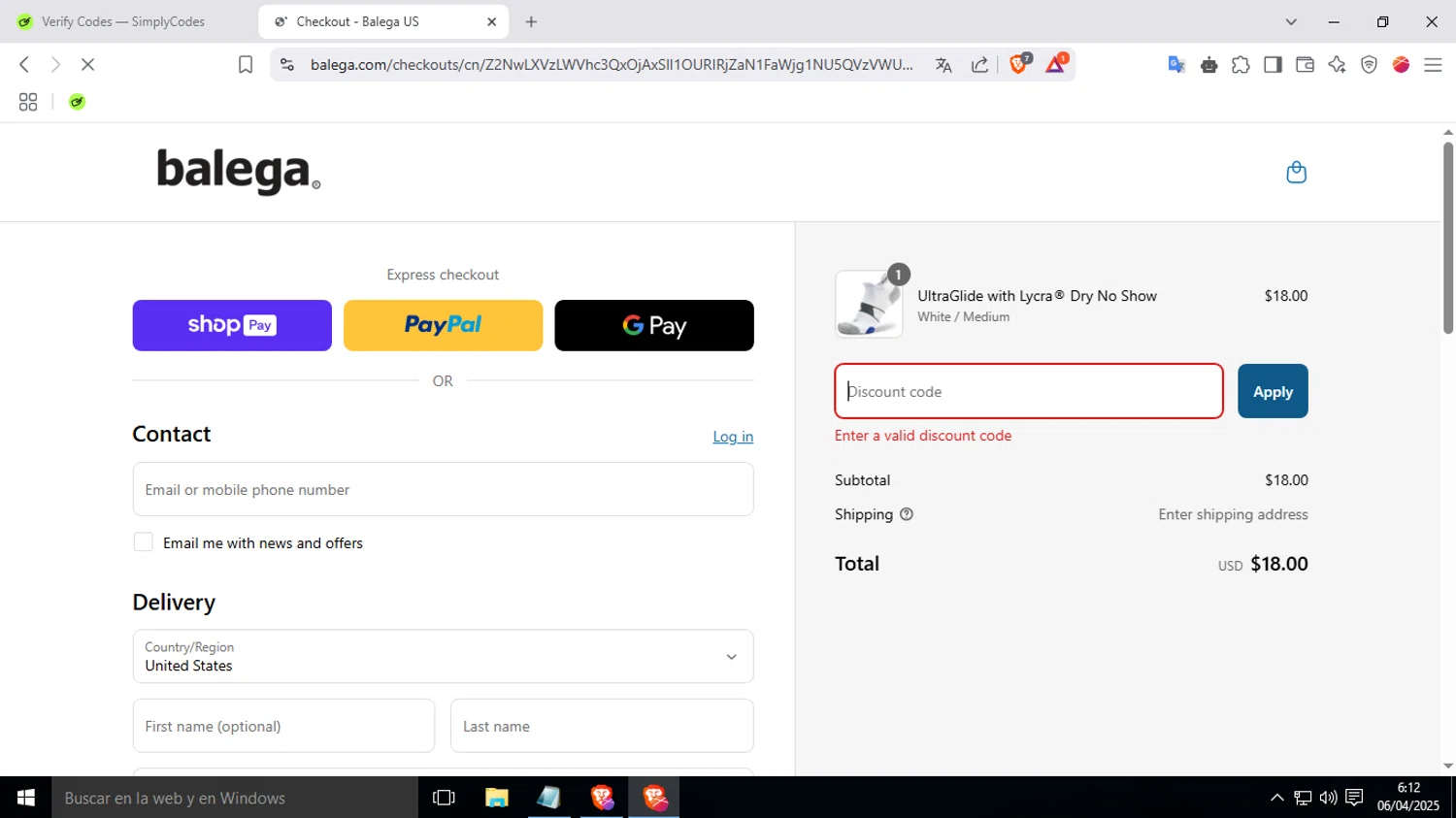Screen dimensions: 1456x818
Task: Click the First name (optional) field
Action: [283, 726]
